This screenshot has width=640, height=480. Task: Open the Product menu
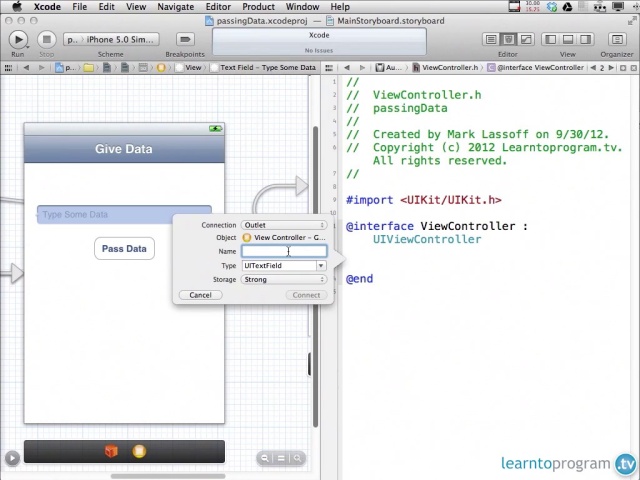(258, 7)
